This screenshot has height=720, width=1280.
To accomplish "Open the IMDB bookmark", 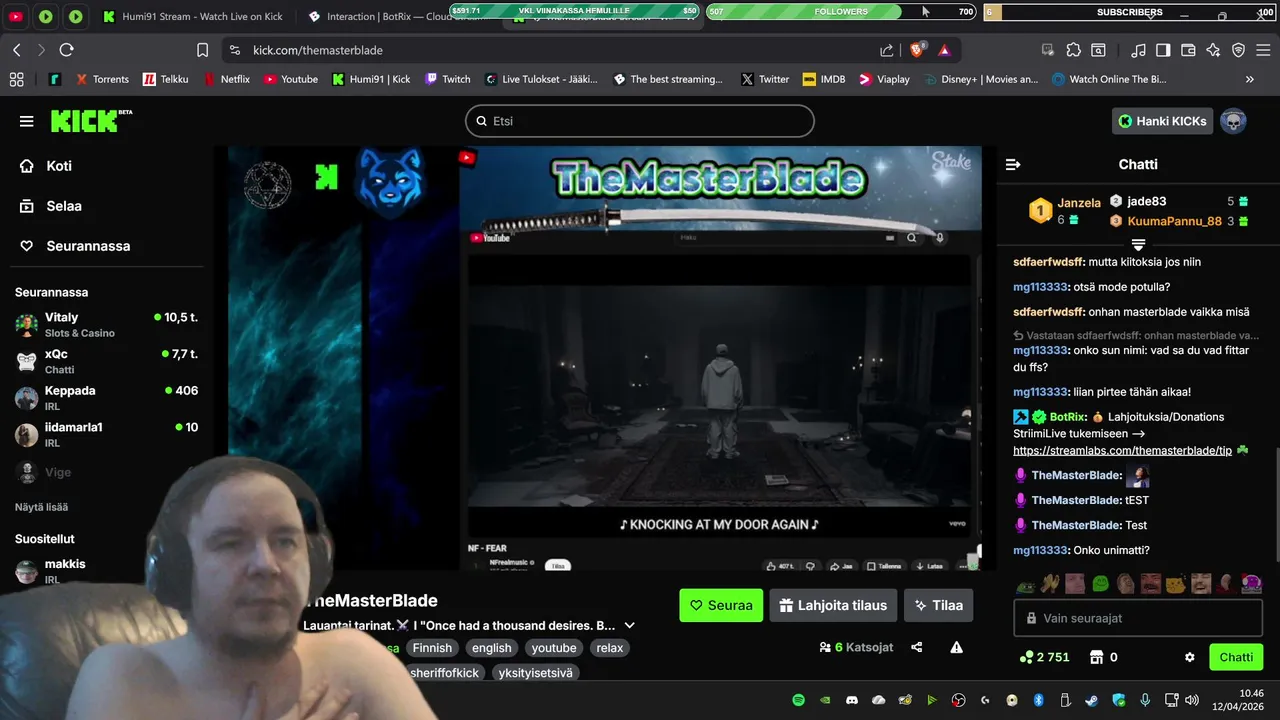I will (x=822, y=79).
